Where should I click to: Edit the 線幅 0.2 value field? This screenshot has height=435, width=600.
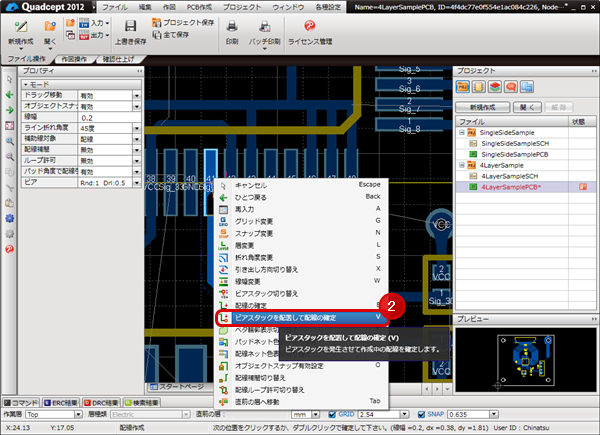[109, 117]
